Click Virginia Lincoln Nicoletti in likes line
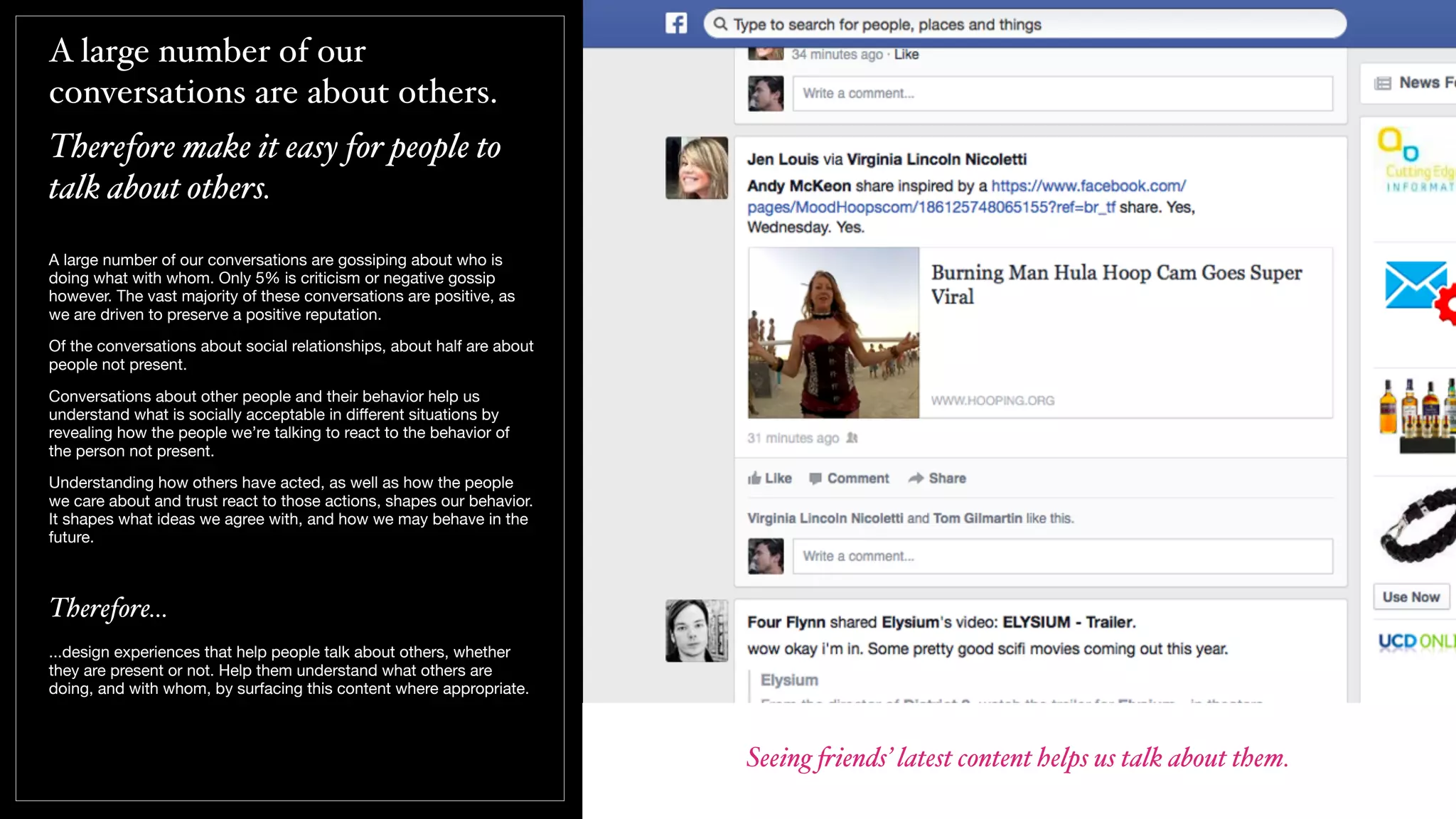 825,518
